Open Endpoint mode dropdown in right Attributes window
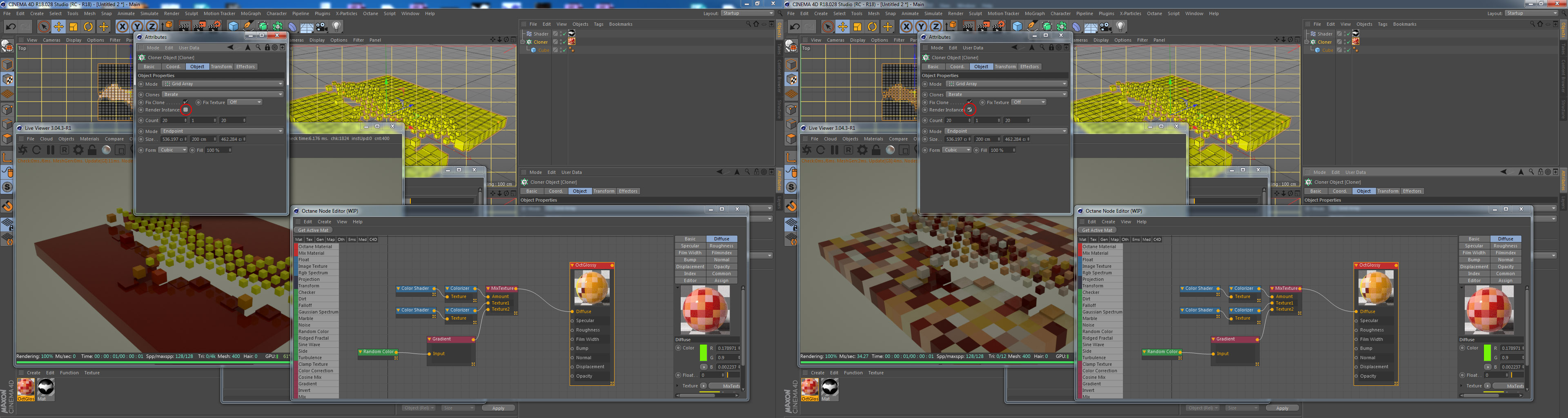The width and height of the screenshot is (1568, 418). pos(1006,131)
